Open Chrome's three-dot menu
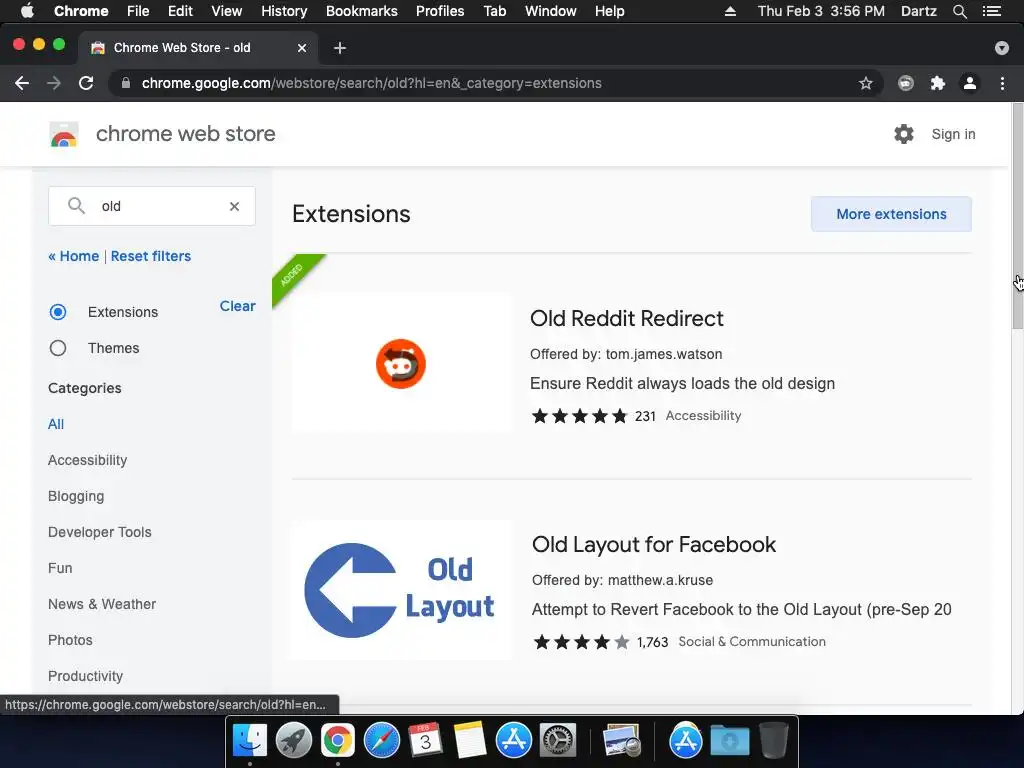This screenshot has height=768, width=1024. (1002, 83)
